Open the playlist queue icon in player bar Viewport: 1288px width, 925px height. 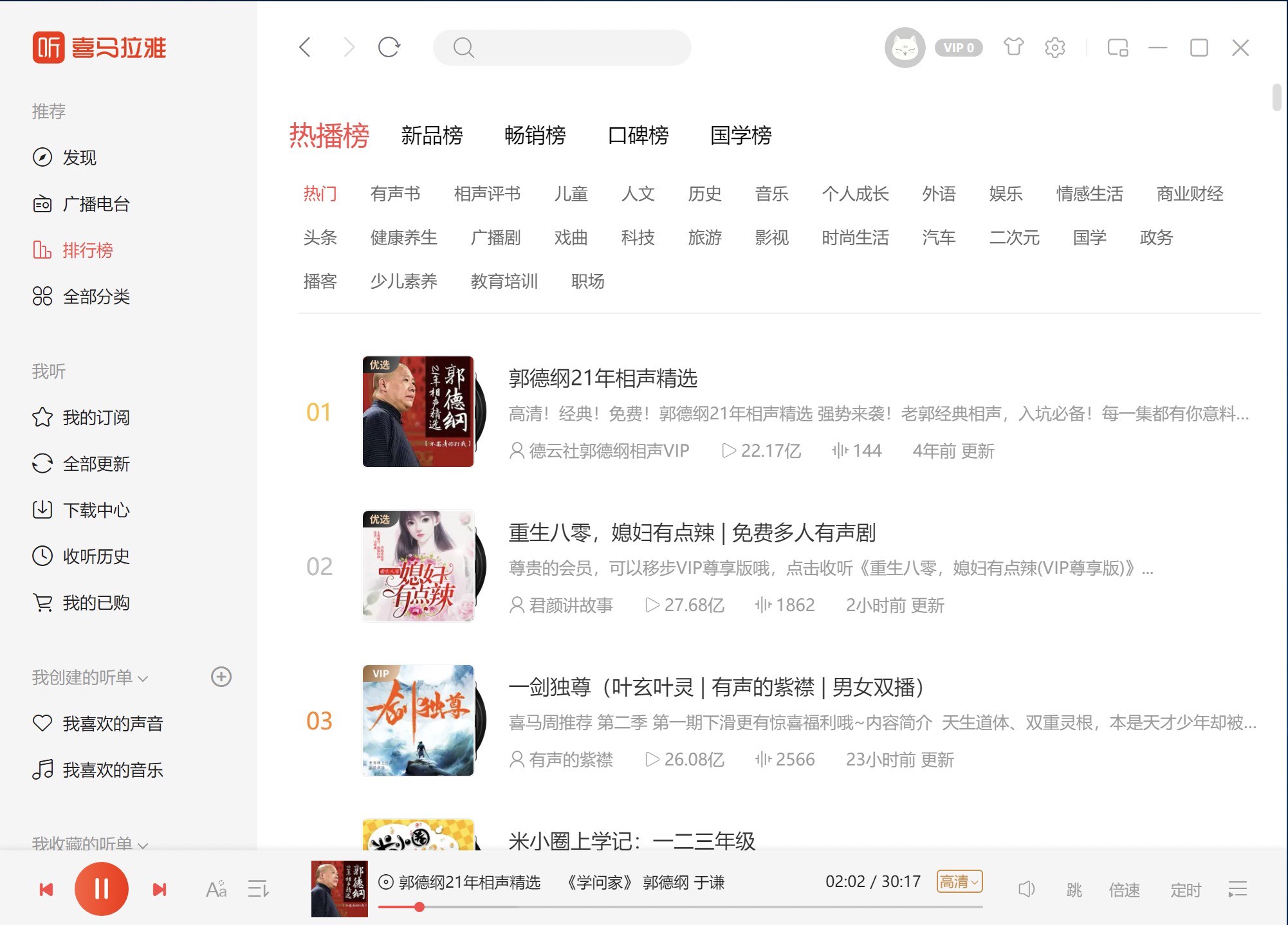point(1237,890)
